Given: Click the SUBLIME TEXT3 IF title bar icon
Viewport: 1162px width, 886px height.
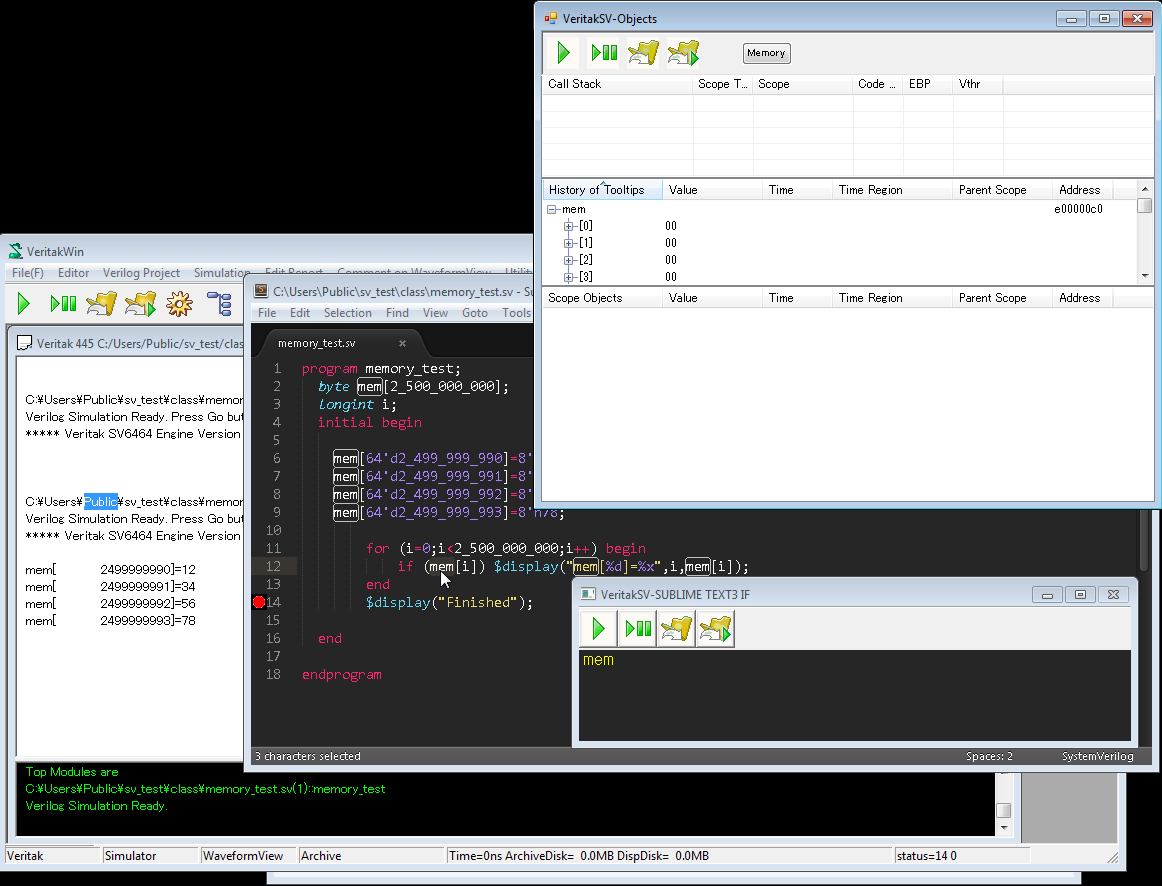Looking at the screenshot, I should coord(588,594).
